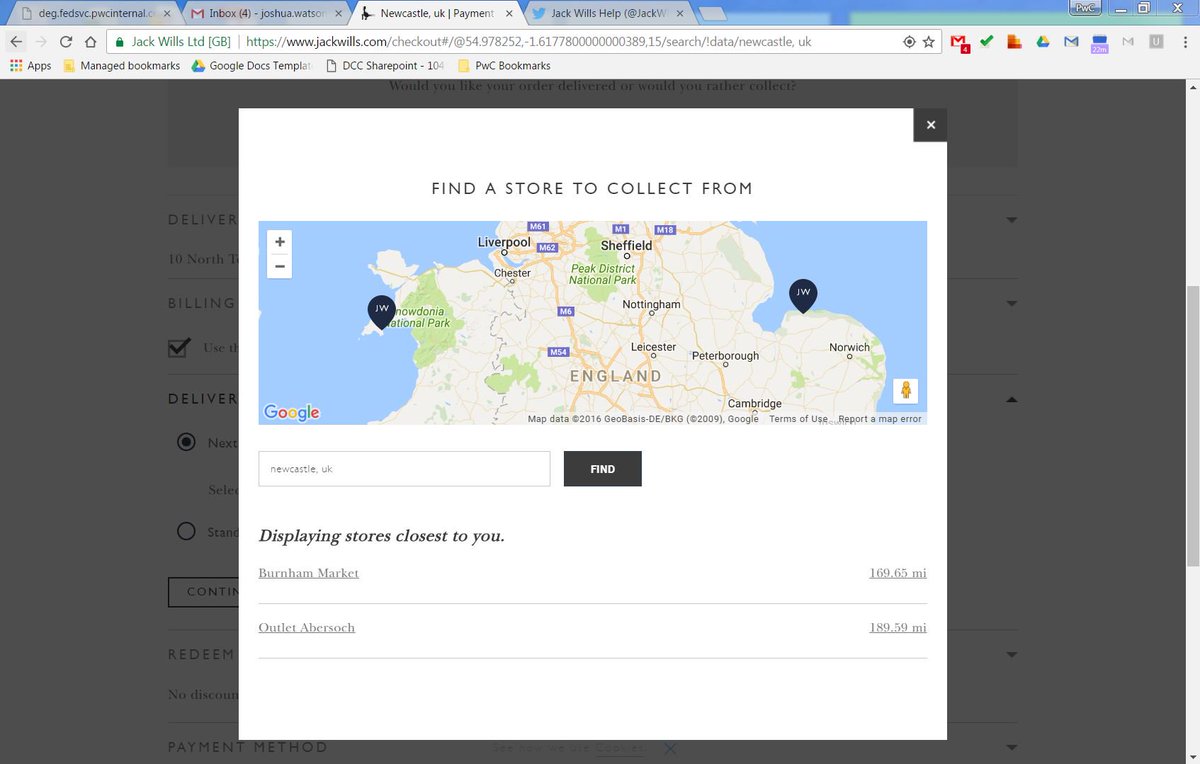Zoom in on the store map
Viewport: 1200px width, 764px height.
click(280, 242)
